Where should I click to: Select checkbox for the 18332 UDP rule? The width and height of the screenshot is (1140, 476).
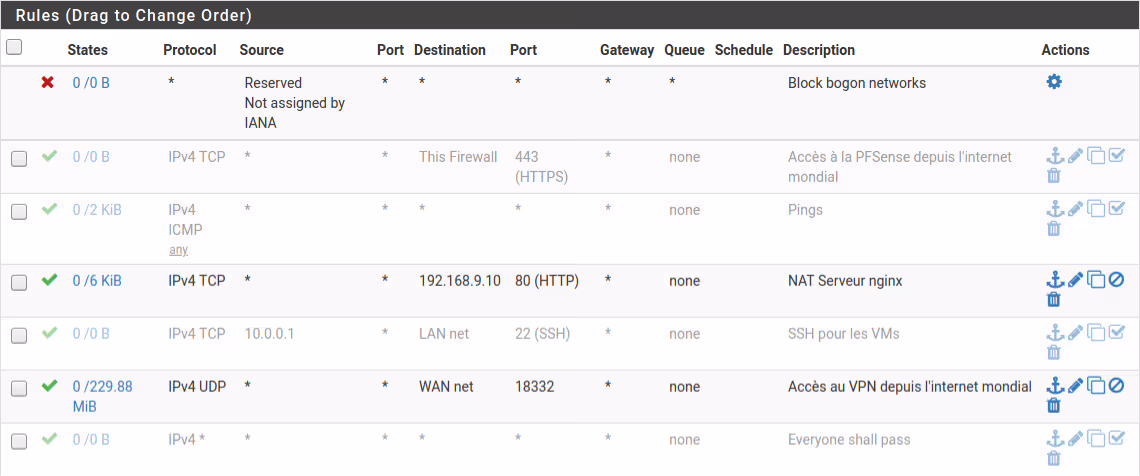pos(19,388)
